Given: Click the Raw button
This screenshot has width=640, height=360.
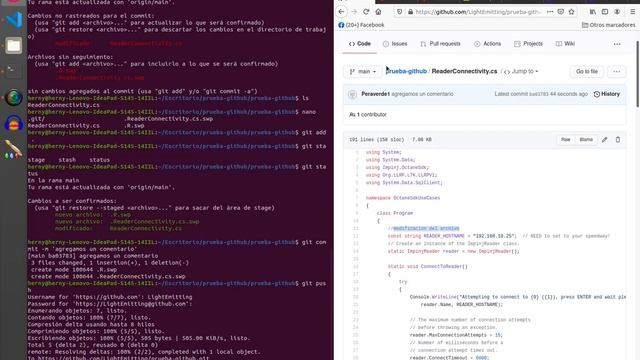Looking at the screenshot, I should click(565, 140).
